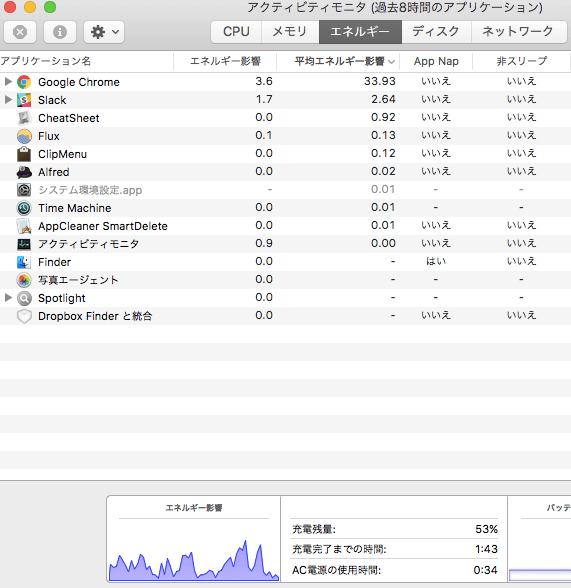Click the quit process (X) toolbar button
The height and width of the screenshot is (588, 571).
pos(20,32)
